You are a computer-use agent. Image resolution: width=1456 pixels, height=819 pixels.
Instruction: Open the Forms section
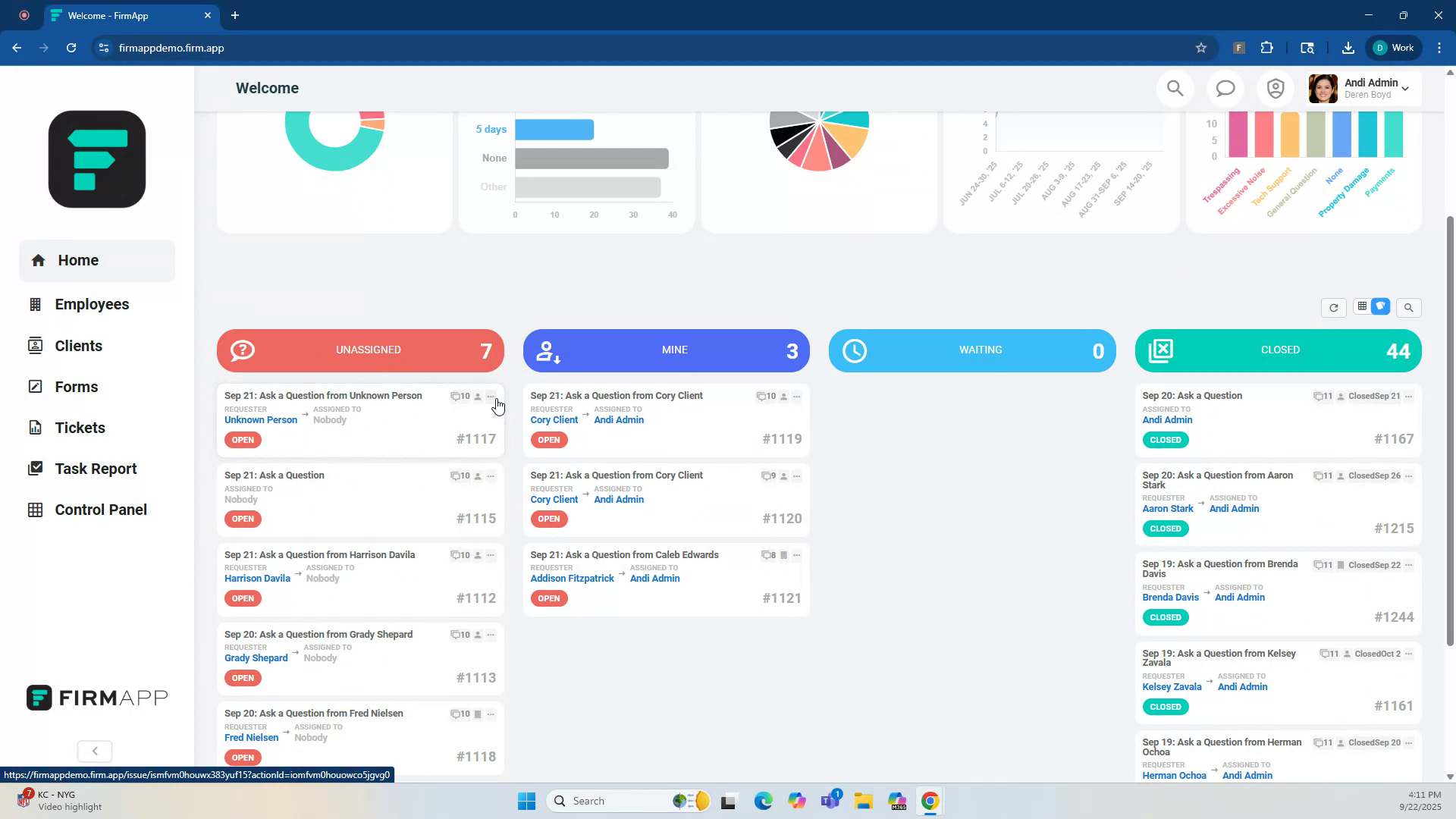point(77,387)
